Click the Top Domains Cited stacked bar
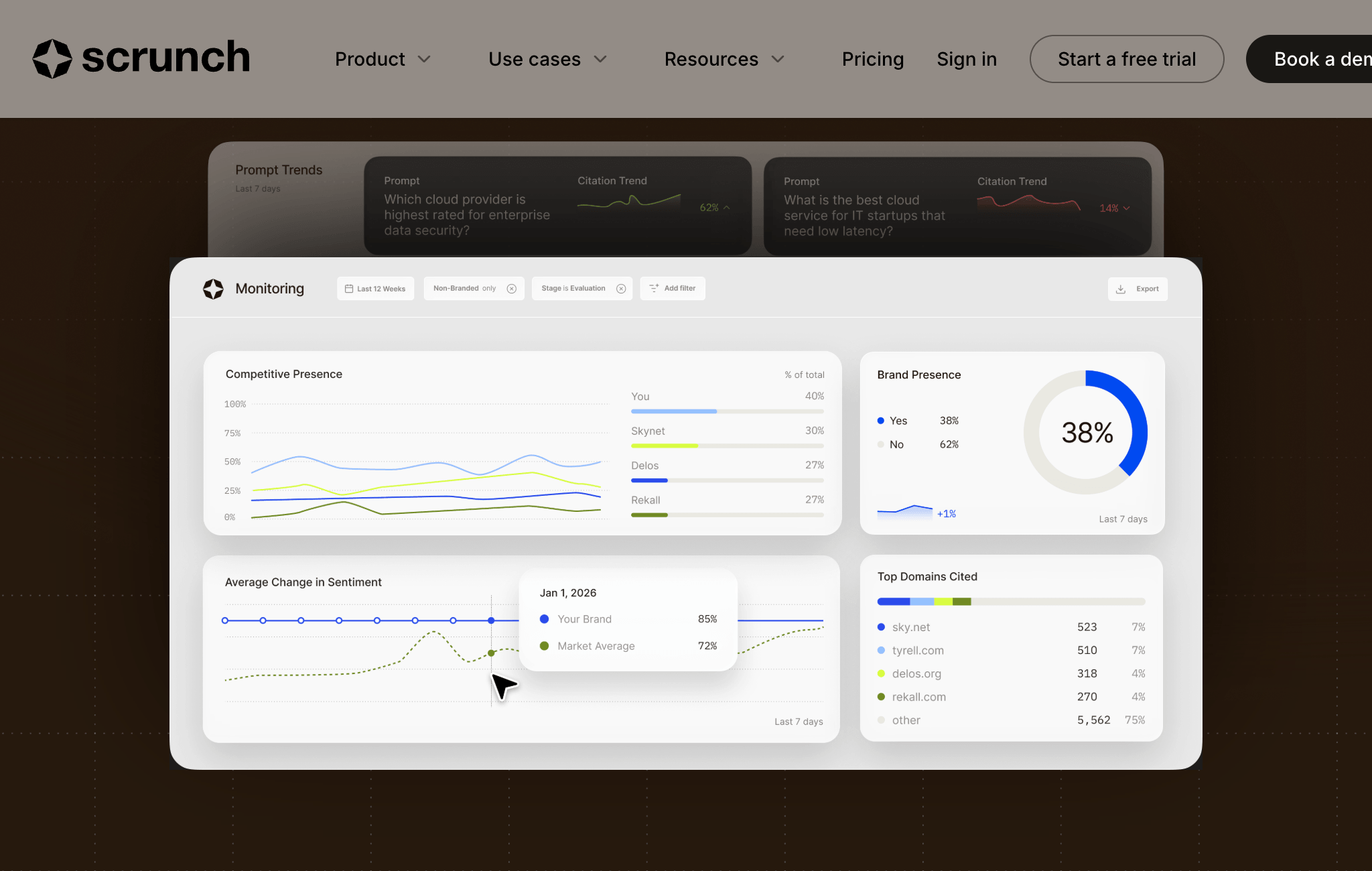 (x=1011, y=602)
